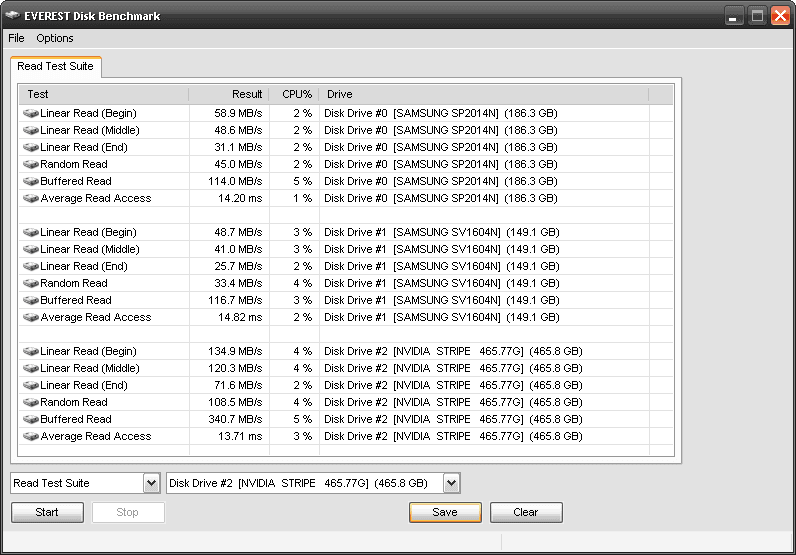Select the 31.1 MB/s result cell
The image size is (796, 555).
point(238,147)
